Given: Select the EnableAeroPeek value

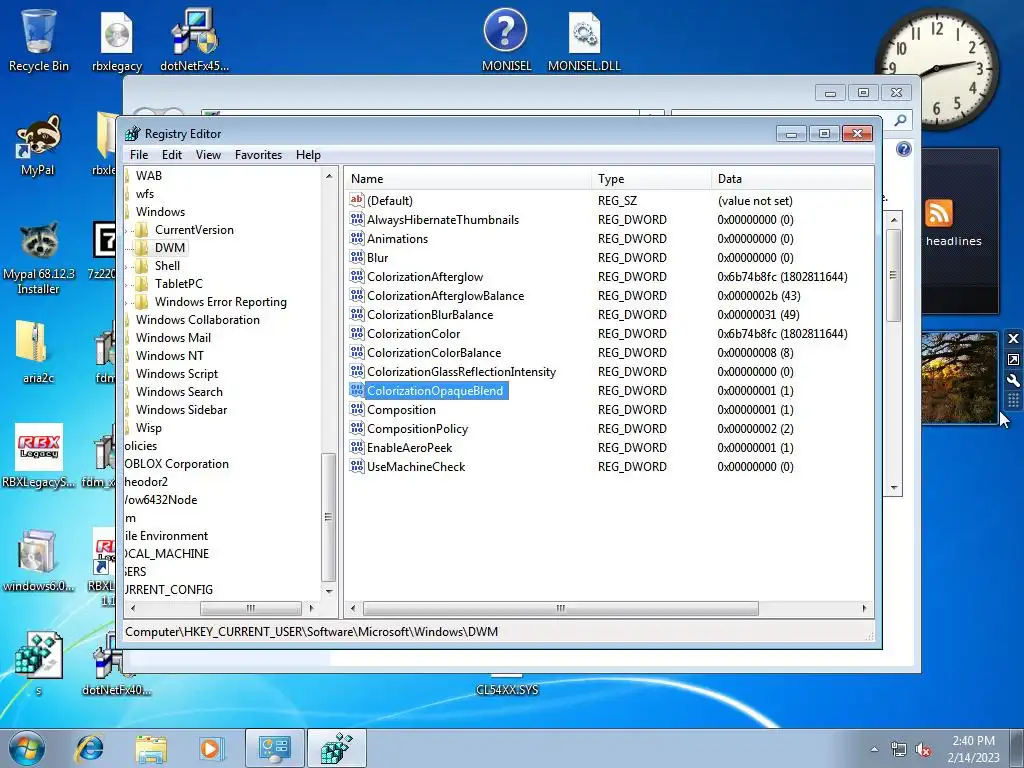Looking at the screenshot, I should pos(409,447).
